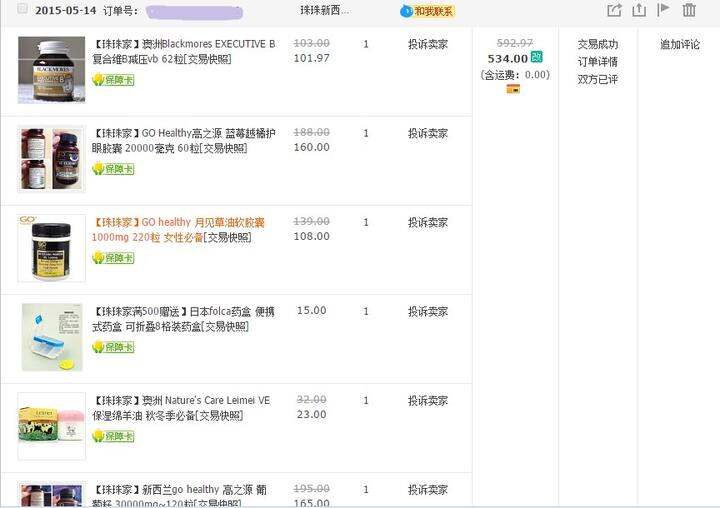Click price 101.97 of Blackmores item
The image size is (720, 508).
(311, 58)
